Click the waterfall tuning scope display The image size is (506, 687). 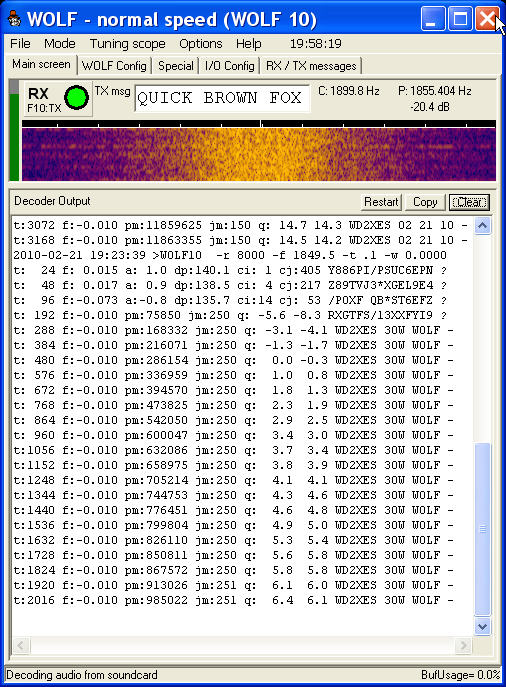click(258, 155)
